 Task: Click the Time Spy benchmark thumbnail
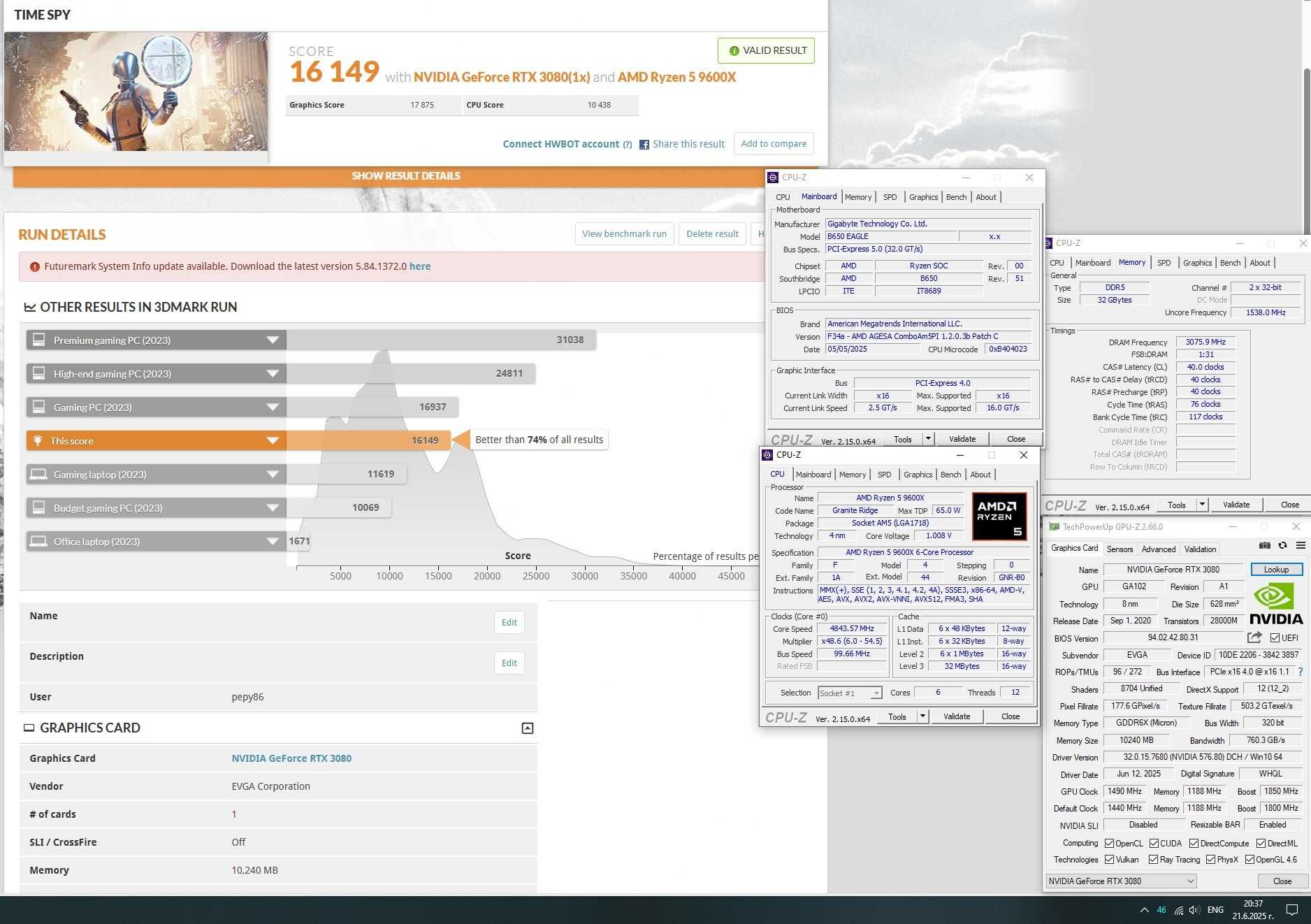tap(136, 92)
